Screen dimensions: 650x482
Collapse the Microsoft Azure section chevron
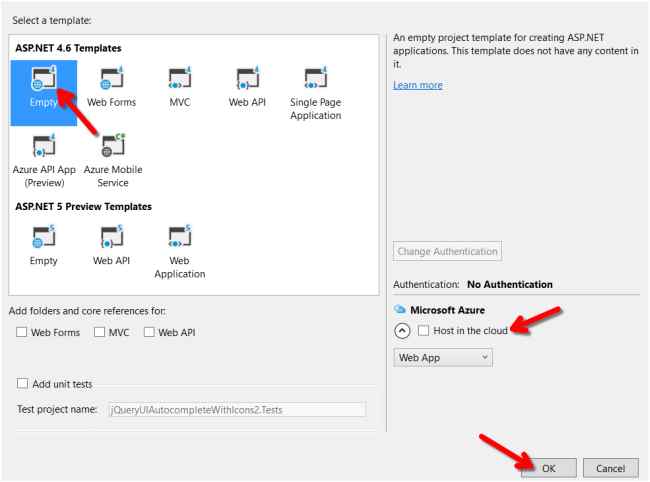402,331
